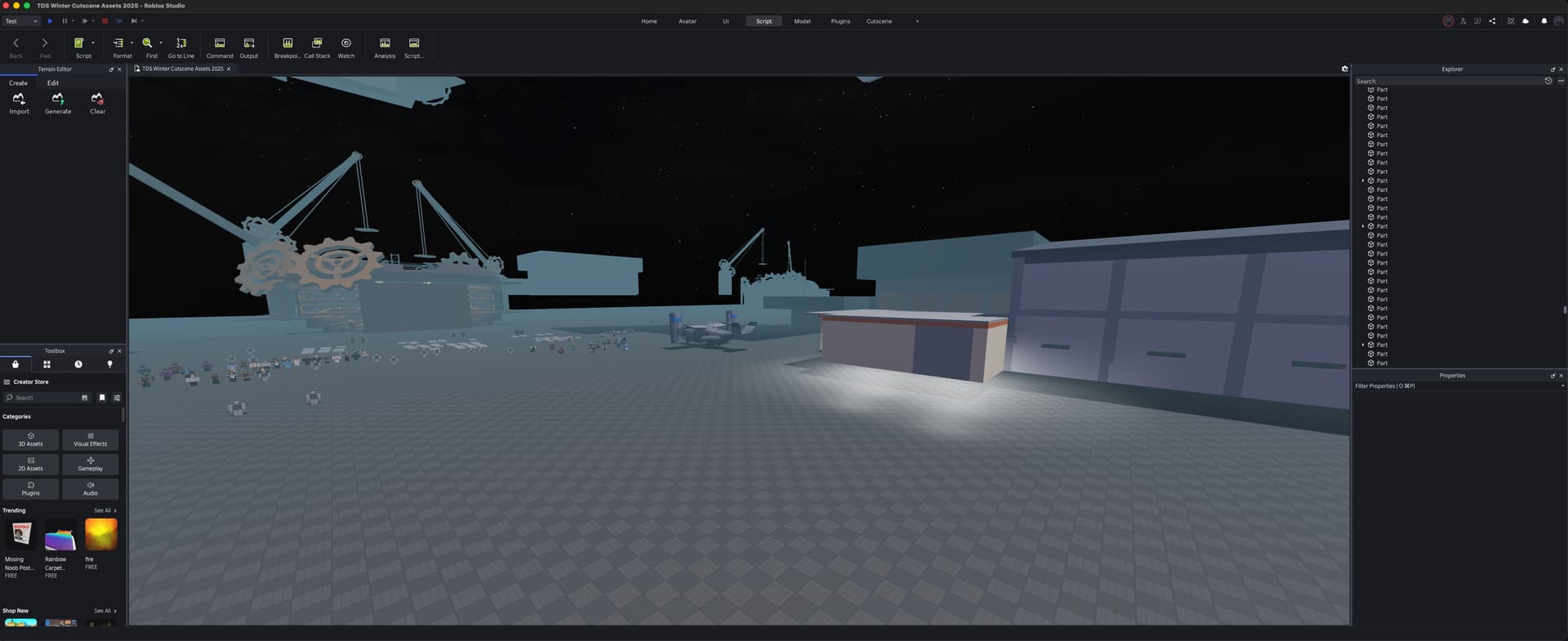Select the Terrain Editor Edit tab

pyautogui.click(x=53, y=83)
